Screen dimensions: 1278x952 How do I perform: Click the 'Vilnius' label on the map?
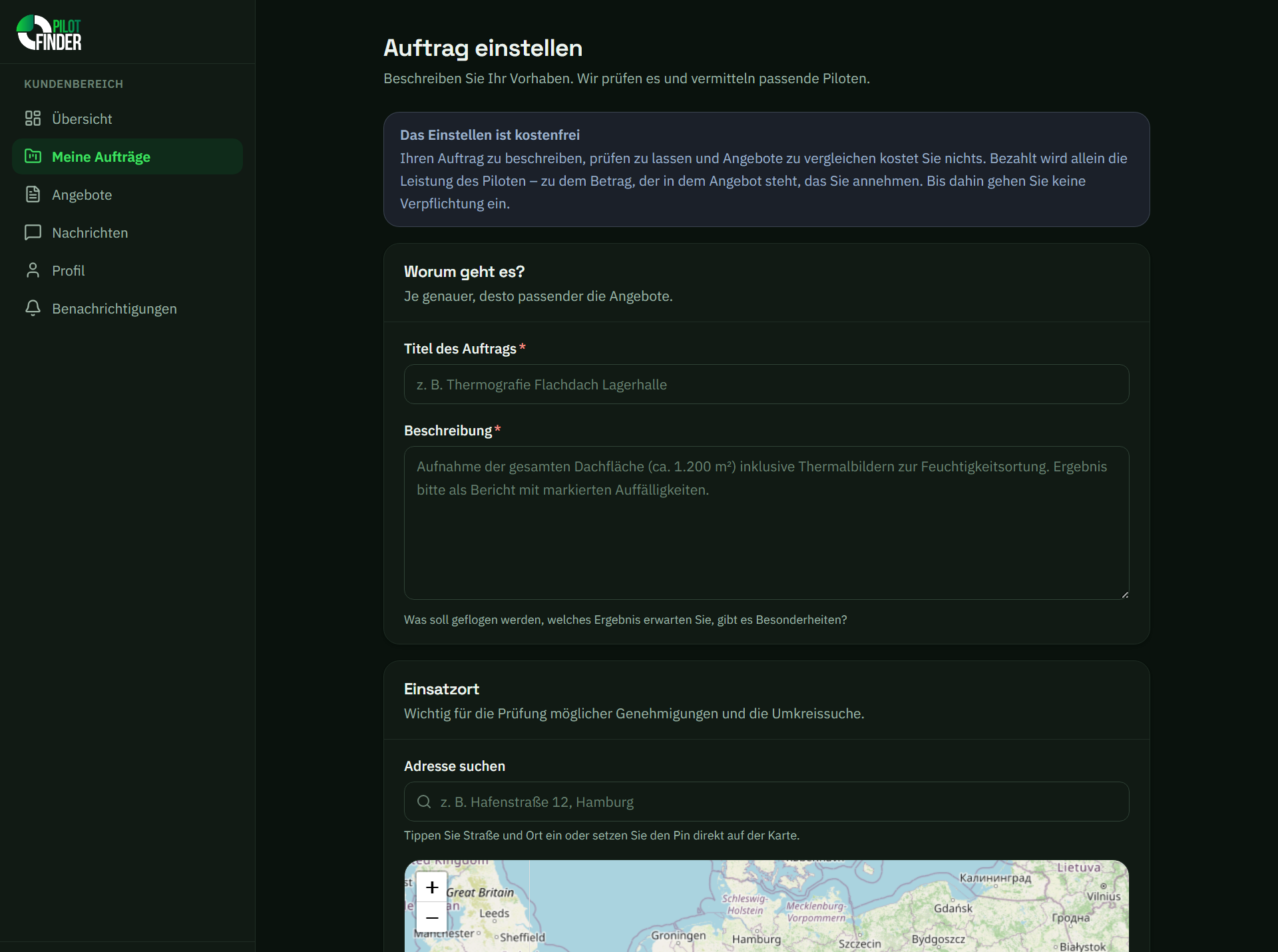(x=1104, y=896)
